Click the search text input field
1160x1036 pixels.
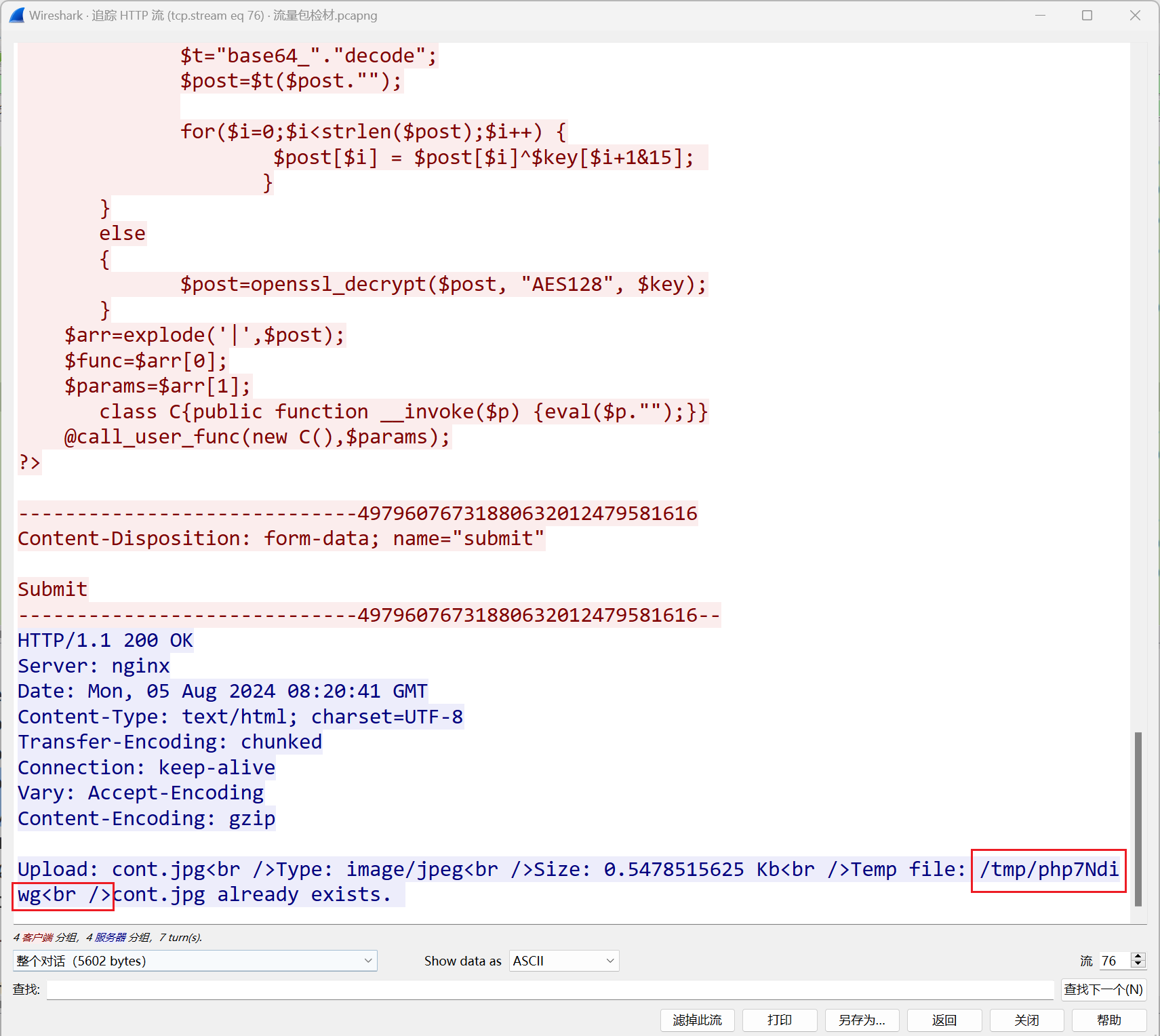[x=550, y=990]
